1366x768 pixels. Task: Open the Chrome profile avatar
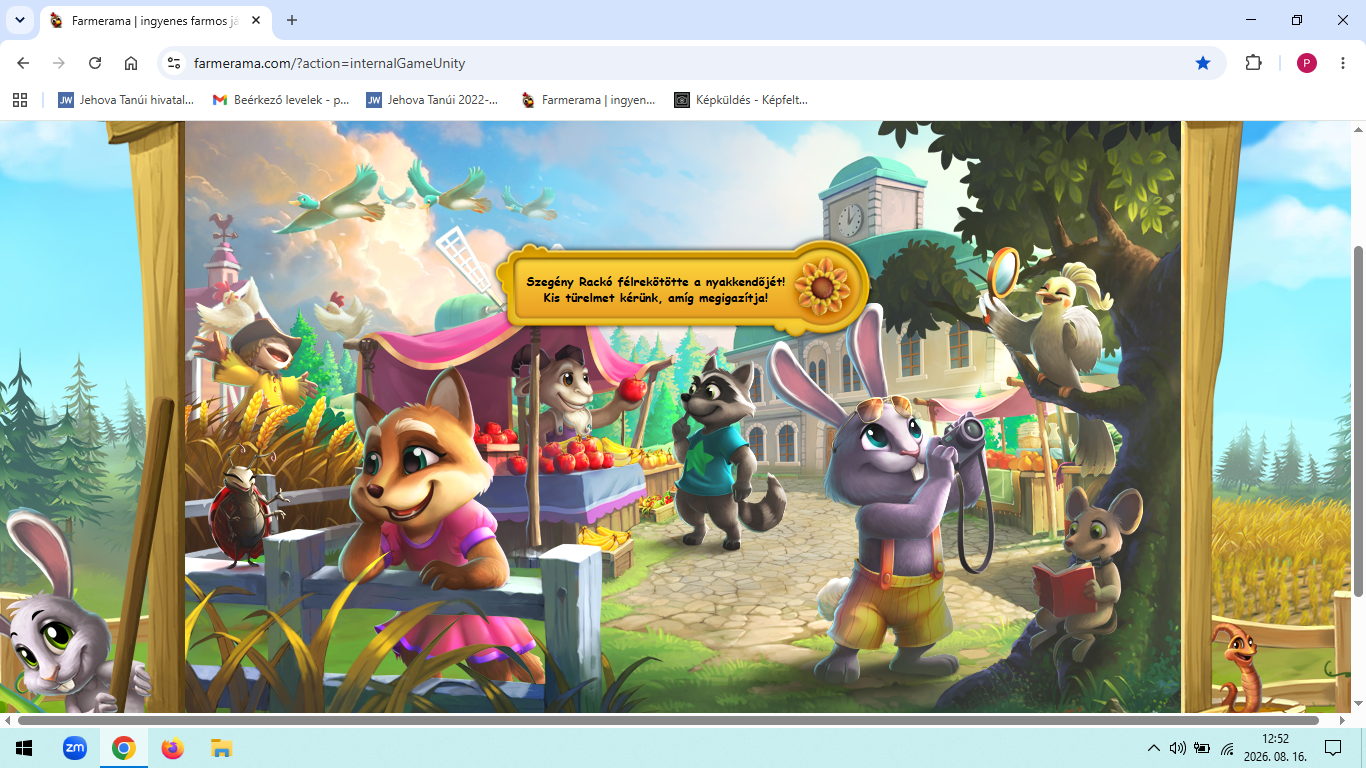coord(1307,63)
